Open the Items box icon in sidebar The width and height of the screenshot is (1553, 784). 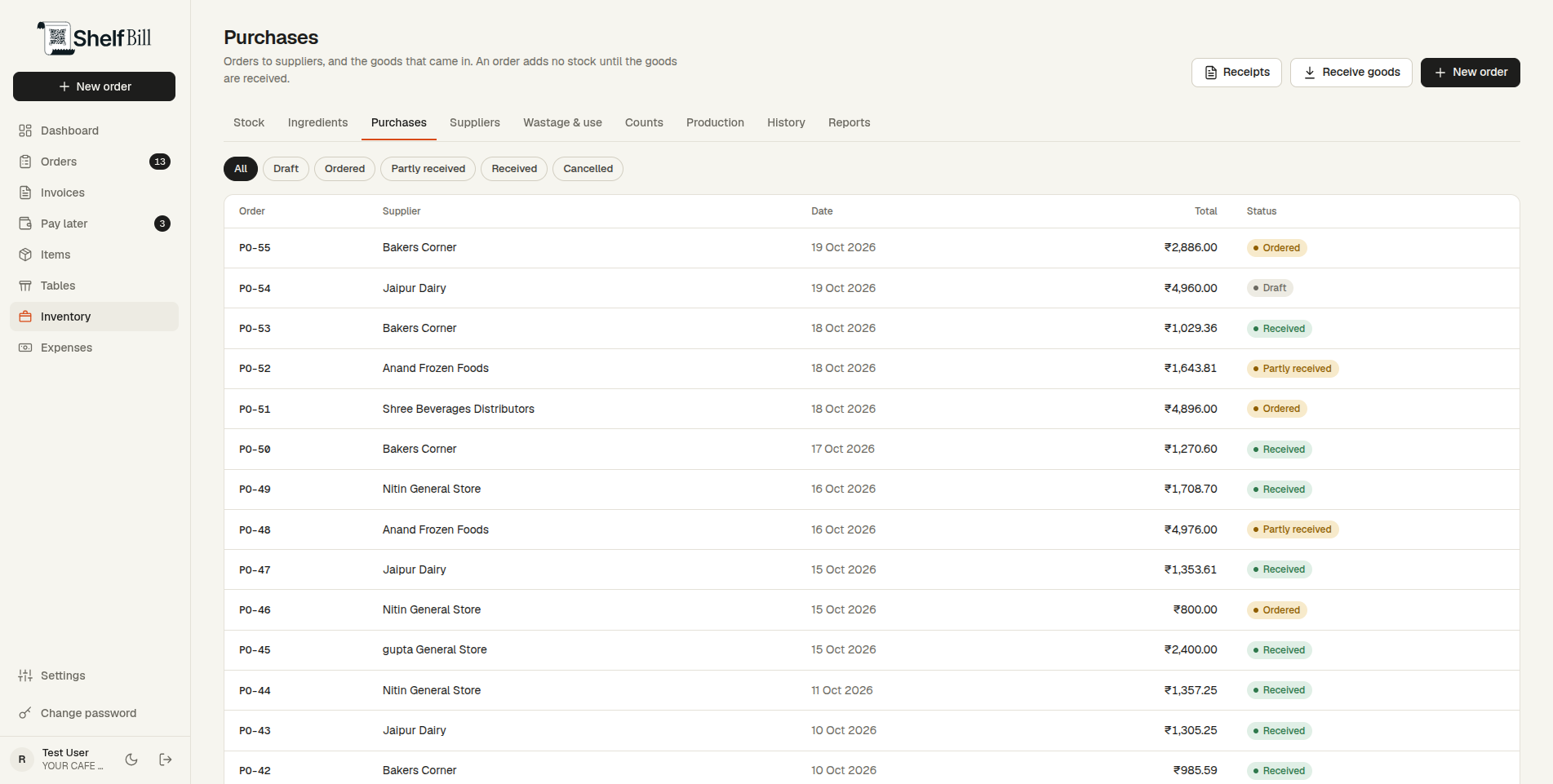tap(25, 255)
